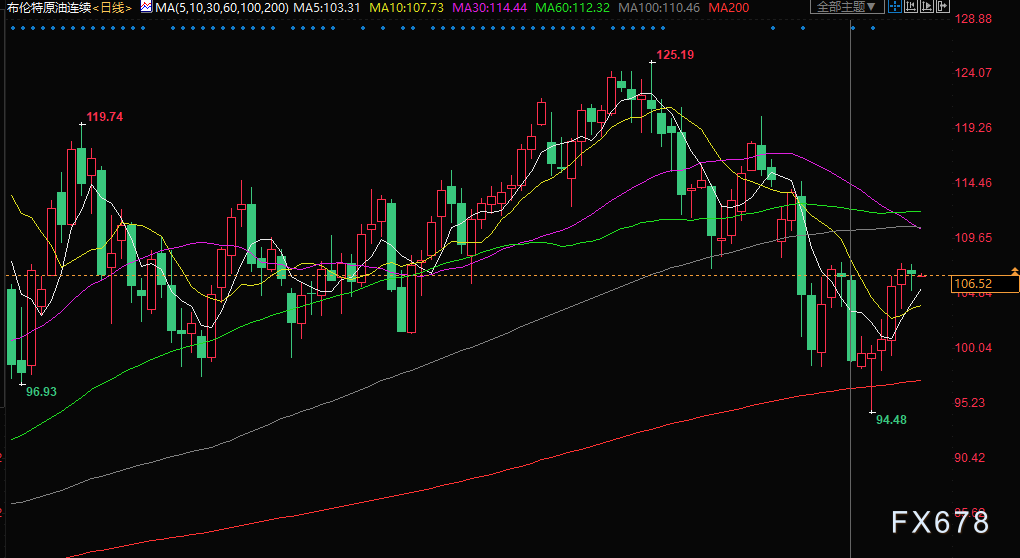Open the 全部主题 dropdown

click(848, 7)
